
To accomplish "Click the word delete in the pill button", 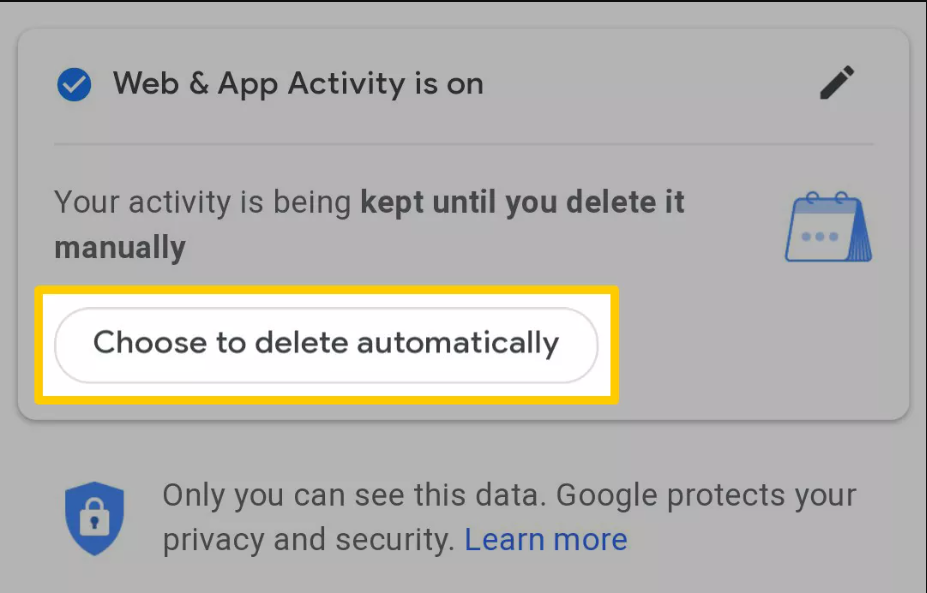I will coord(302,342).
